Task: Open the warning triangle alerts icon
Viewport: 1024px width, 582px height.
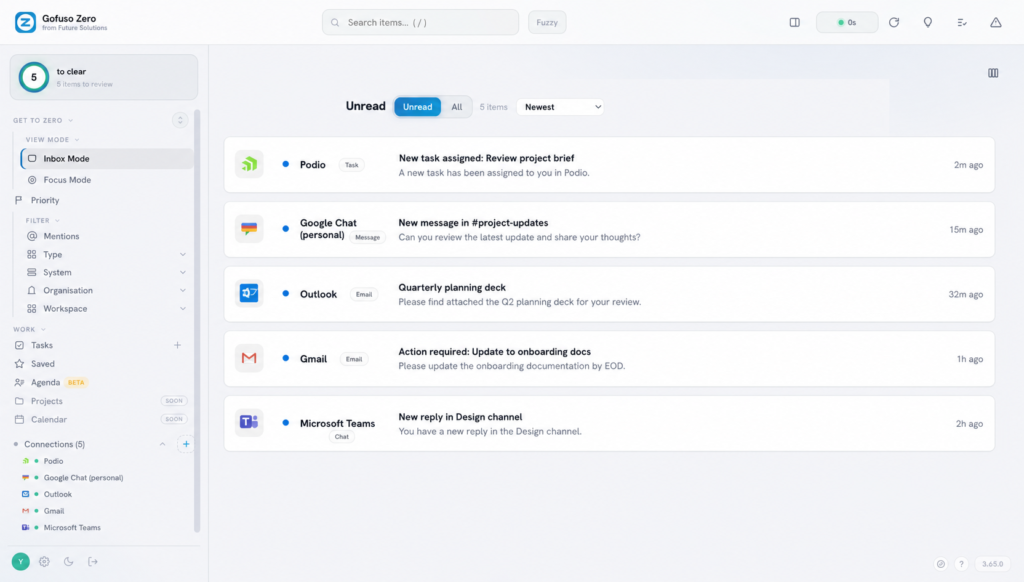Action: (995, 22)
